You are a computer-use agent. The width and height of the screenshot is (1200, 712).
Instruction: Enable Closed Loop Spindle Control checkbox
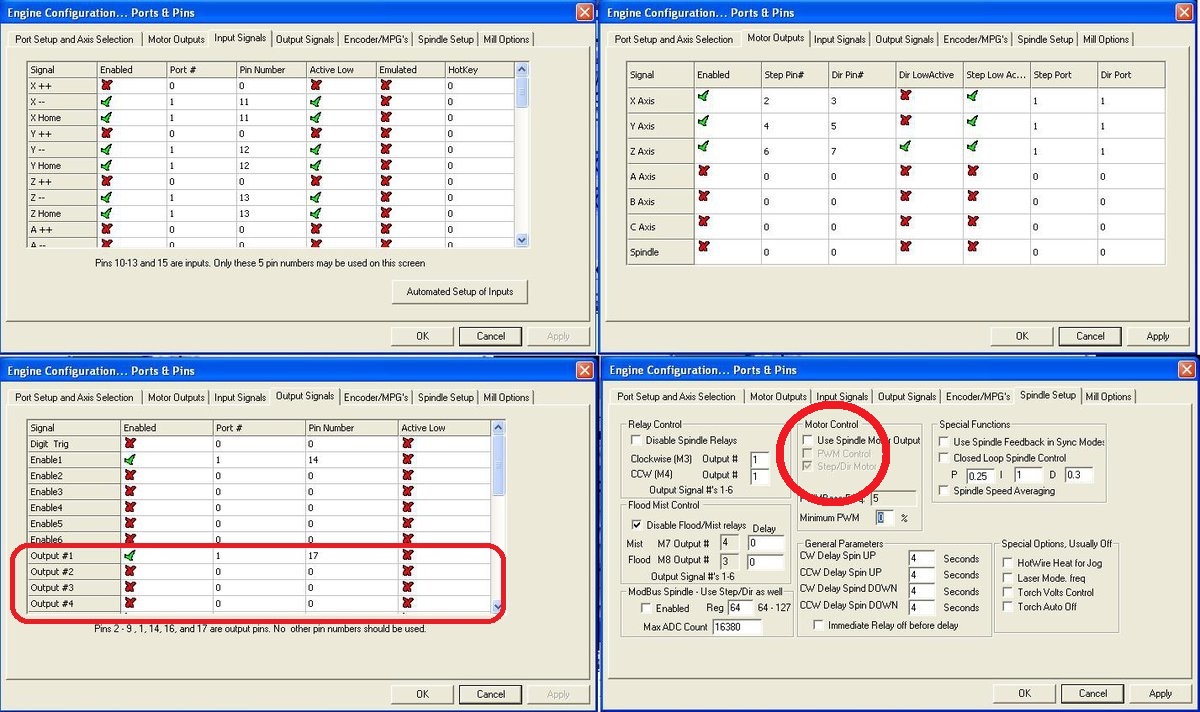(944, 458)
